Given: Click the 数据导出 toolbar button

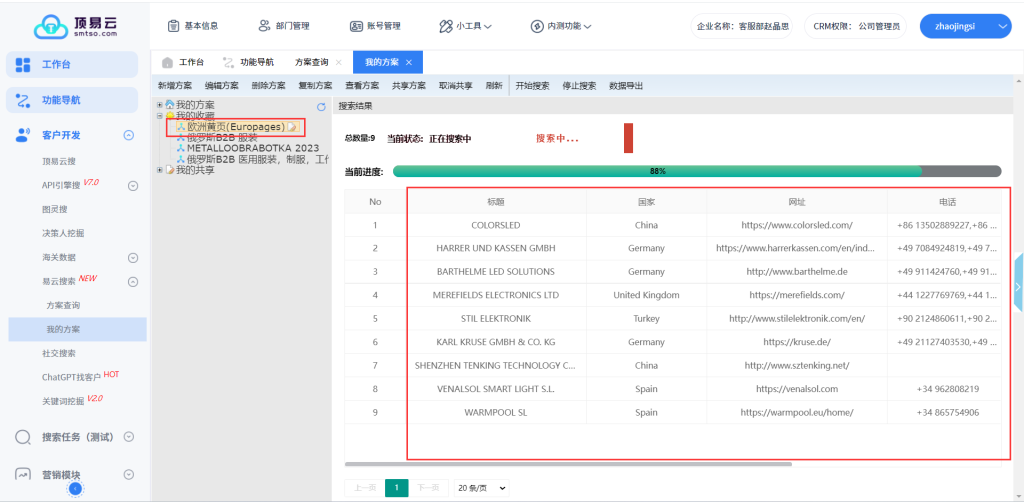Looking at the screenshot, I should tap(626, 86).
